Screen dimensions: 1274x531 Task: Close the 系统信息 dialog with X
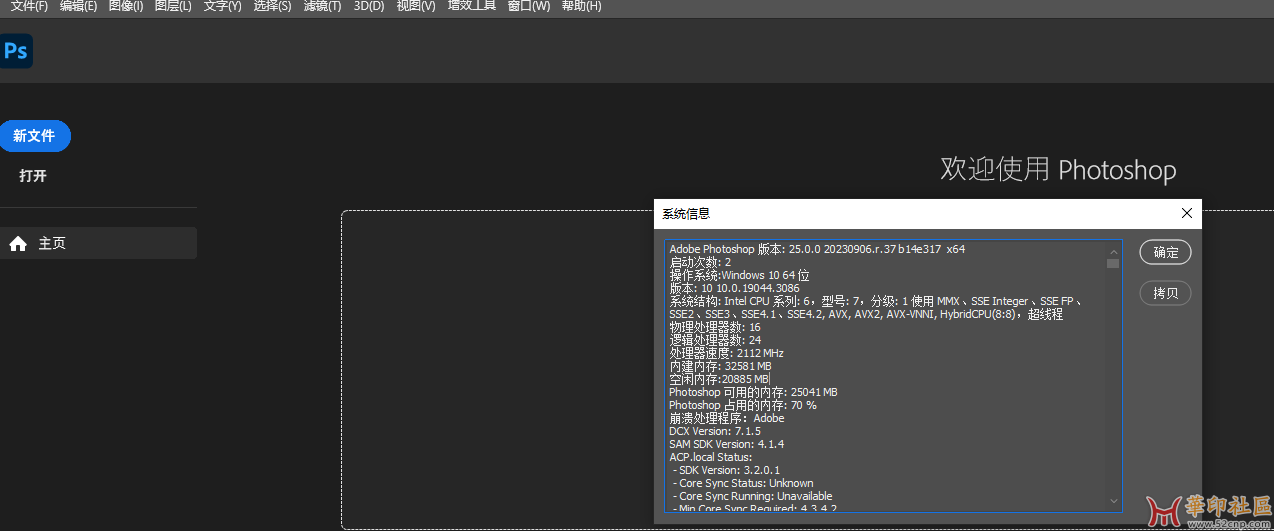pyautogui.click(x=1187, y=214)
